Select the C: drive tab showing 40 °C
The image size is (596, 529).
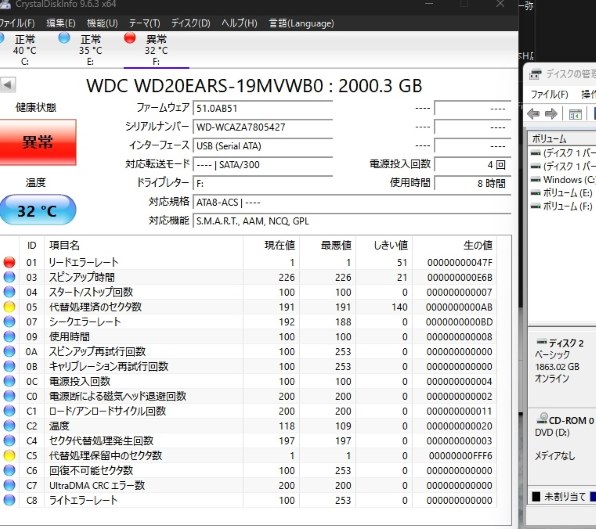[x=25, y=50]
